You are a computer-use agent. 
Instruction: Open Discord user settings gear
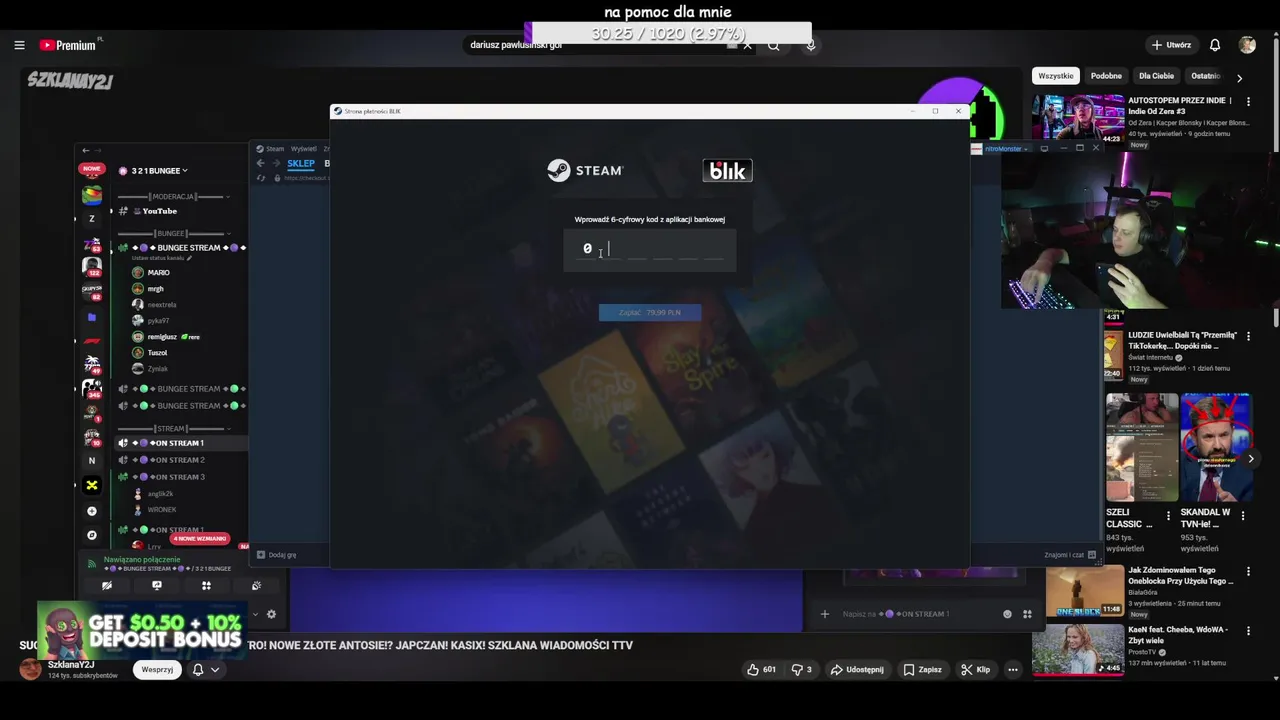tap(271, 615)
